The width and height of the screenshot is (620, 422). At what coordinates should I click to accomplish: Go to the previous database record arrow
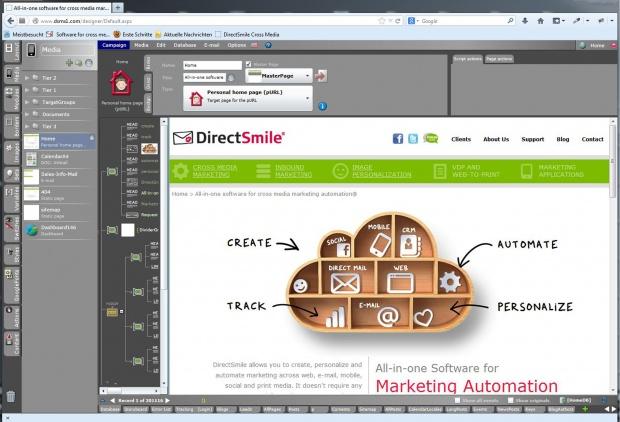(113, 400)
